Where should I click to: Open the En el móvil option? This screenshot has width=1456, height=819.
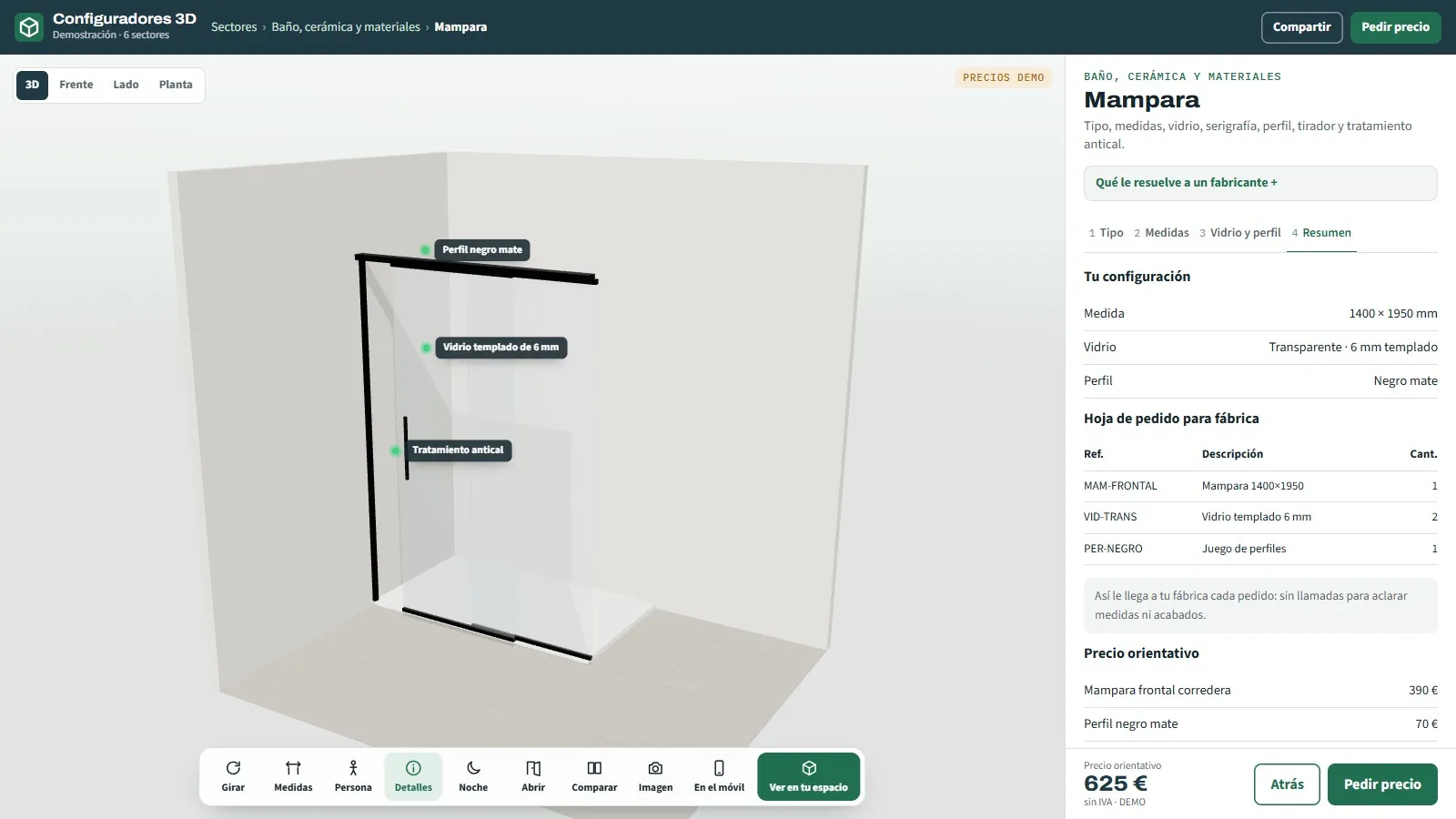(719, 776)
